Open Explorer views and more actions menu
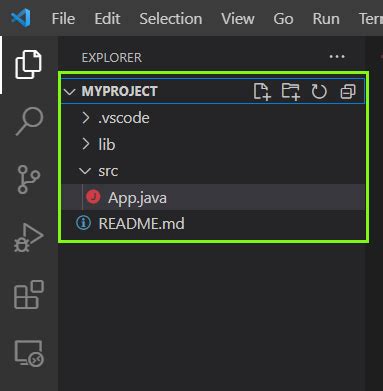383x391 pixels. pos(337,57)
